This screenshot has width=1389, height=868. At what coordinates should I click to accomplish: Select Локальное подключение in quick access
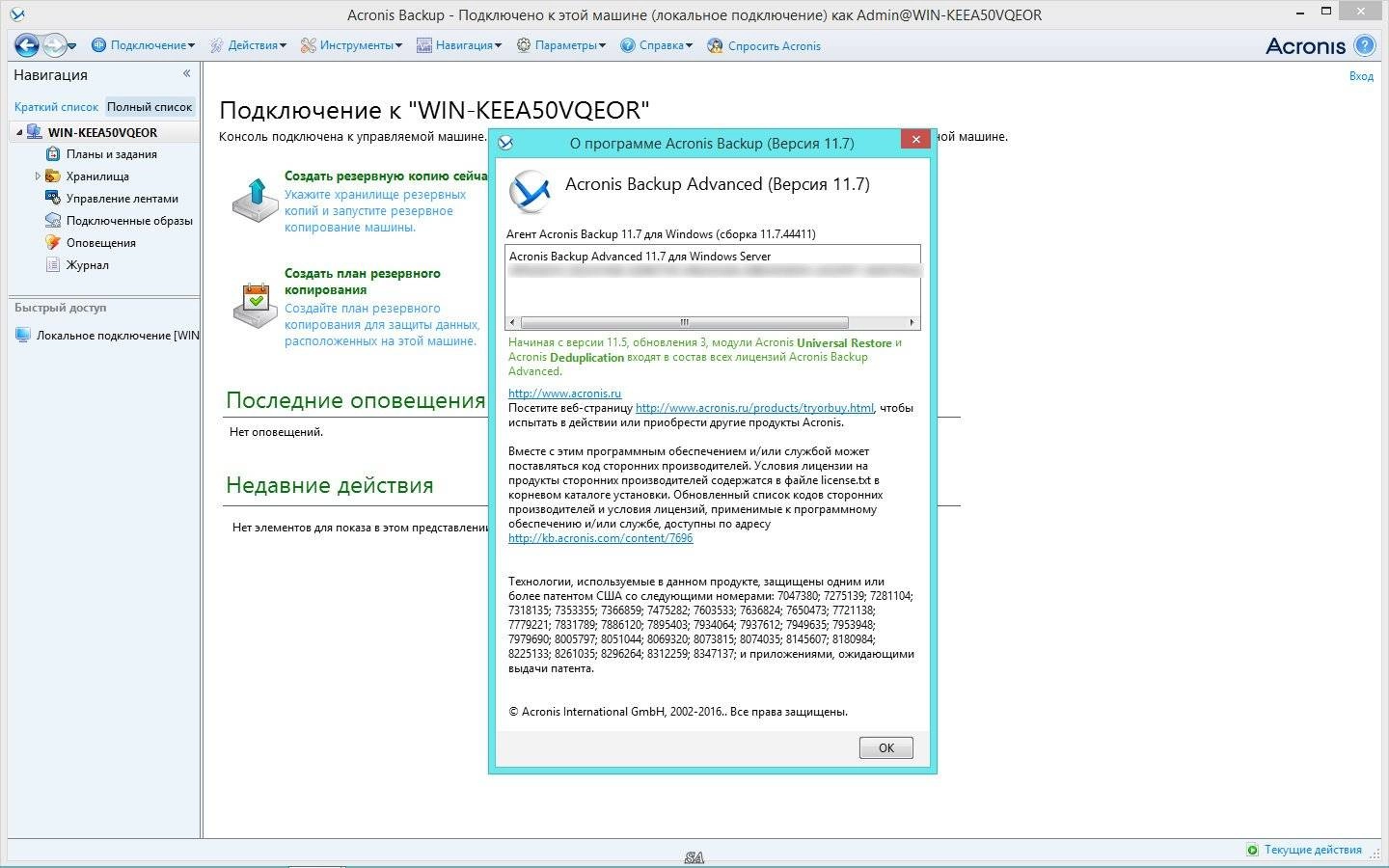[x=118, y=336]
